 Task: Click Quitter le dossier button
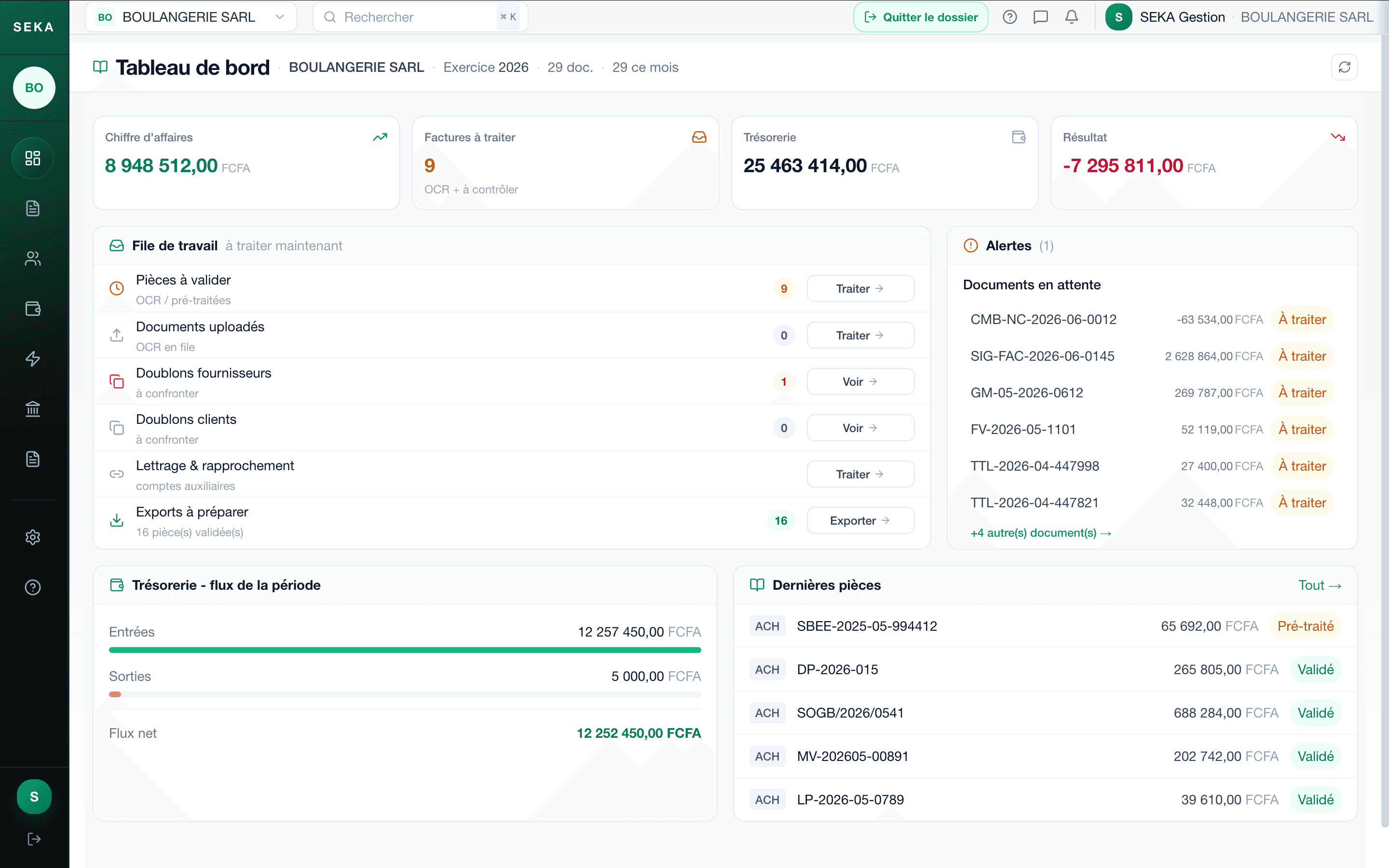pos(921,17)
